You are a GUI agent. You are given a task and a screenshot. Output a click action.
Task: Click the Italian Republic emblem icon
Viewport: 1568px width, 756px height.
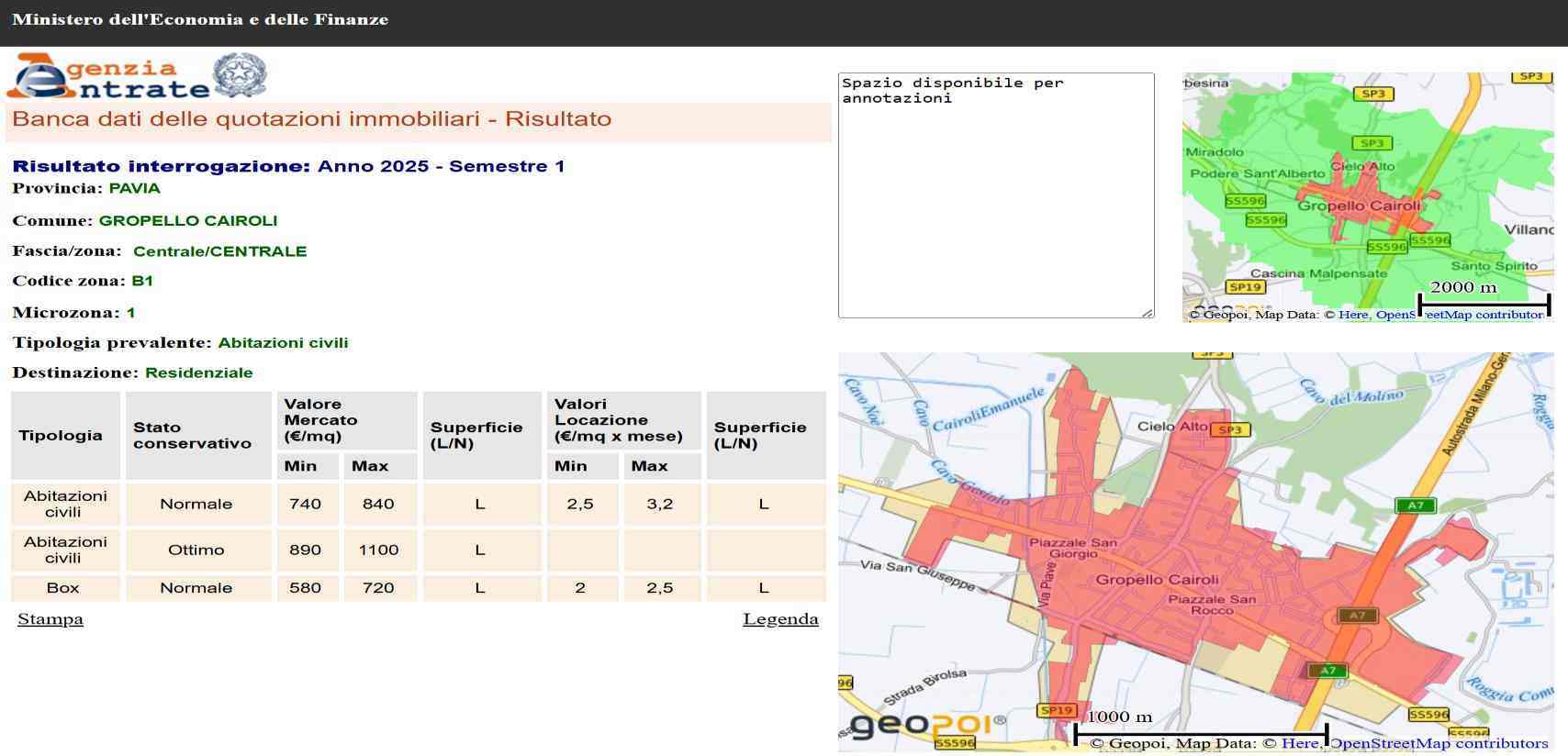pos(240,75)
